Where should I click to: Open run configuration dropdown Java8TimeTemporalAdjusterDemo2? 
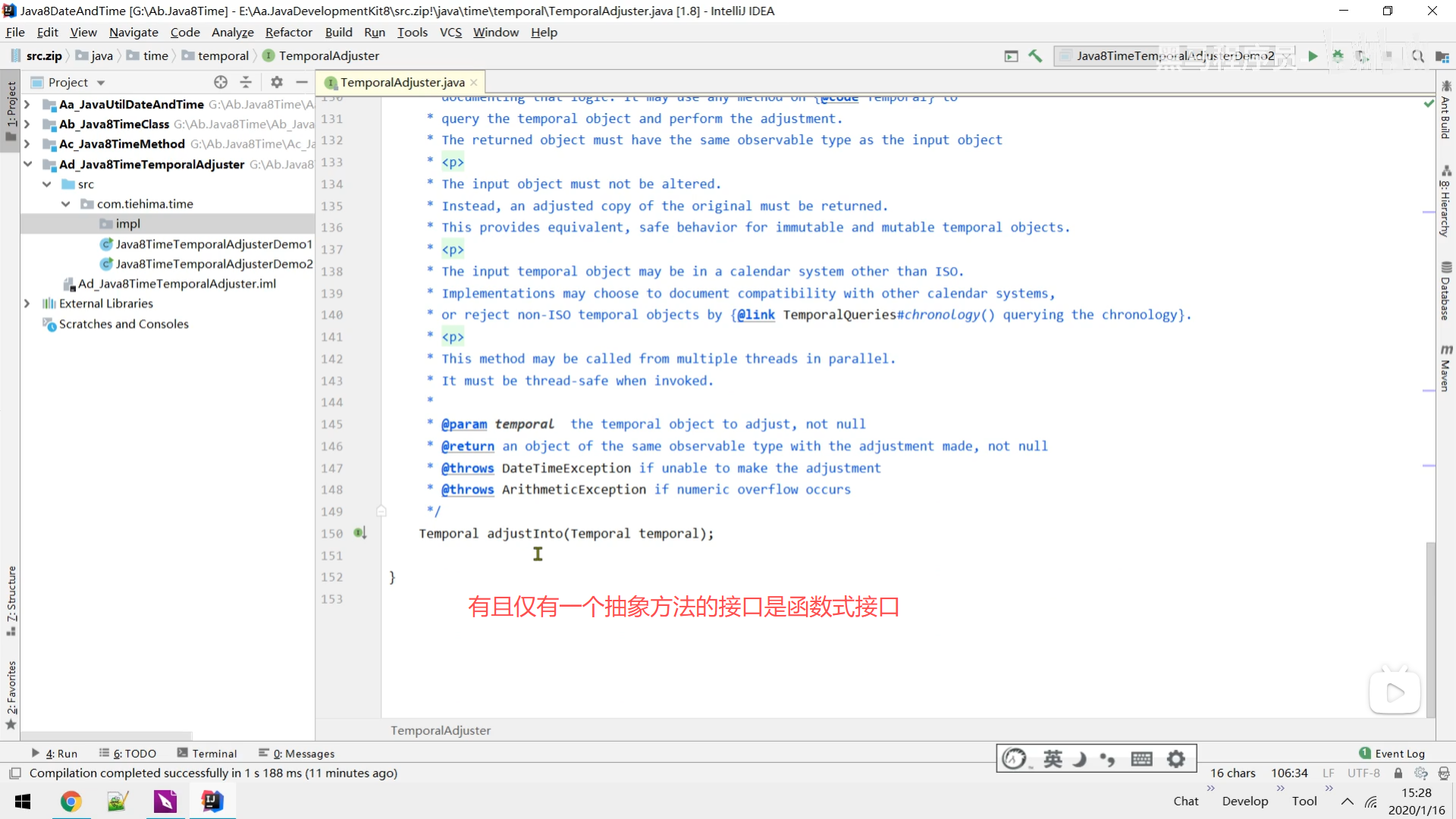click(x=1174, y=56)
